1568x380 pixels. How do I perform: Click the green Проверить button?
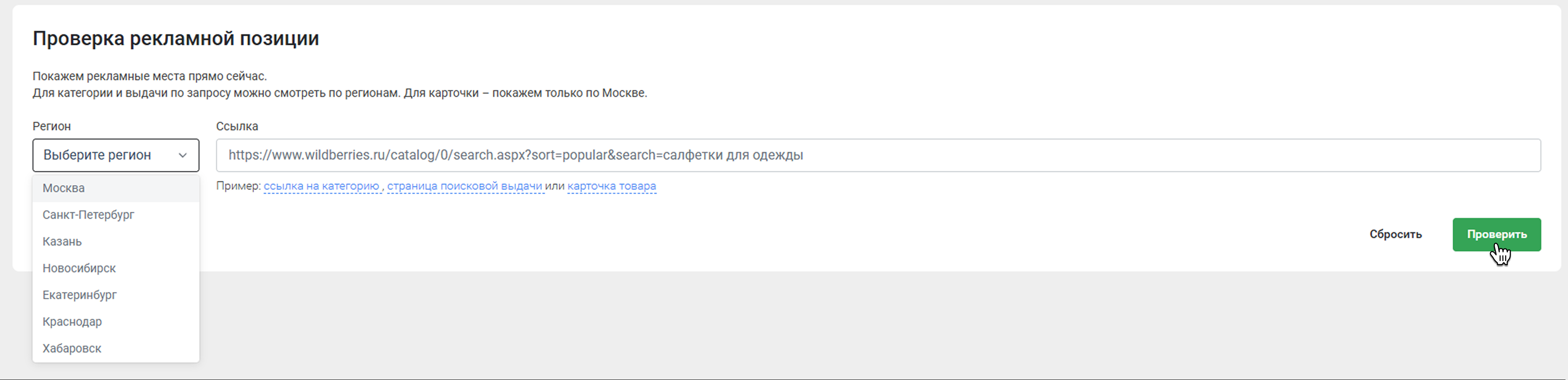(x=1496, y=234)
